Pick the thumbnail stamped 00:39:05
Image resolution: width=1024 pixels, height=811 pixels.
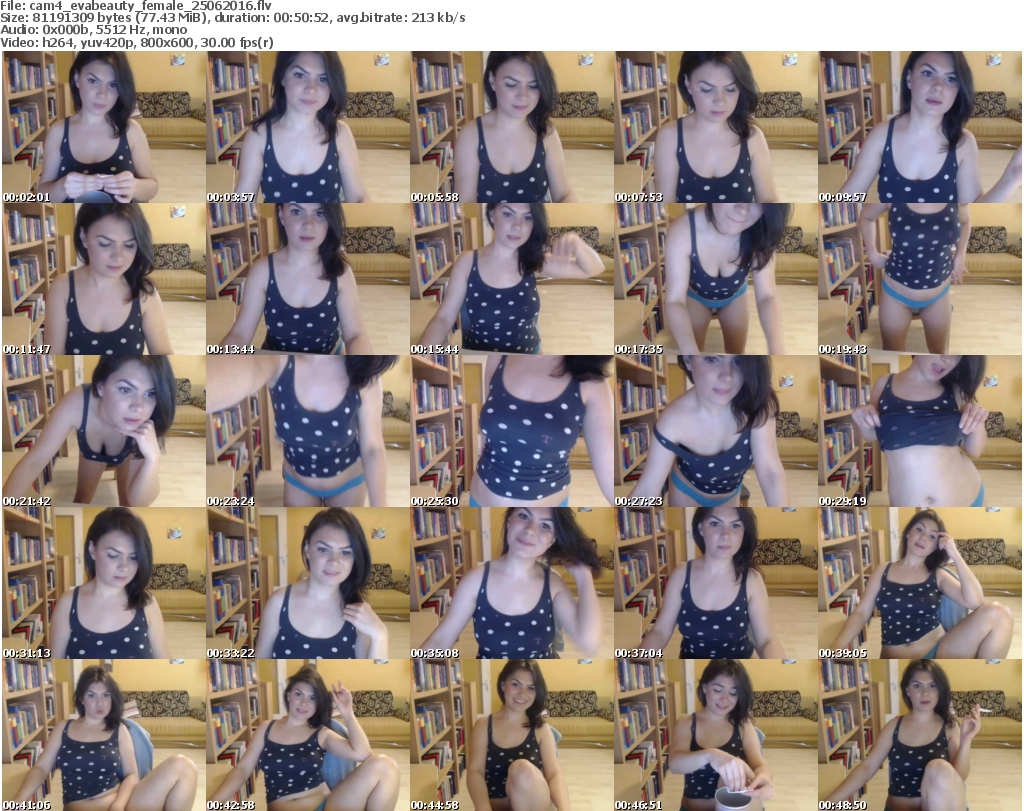click(x=920, y=583)
